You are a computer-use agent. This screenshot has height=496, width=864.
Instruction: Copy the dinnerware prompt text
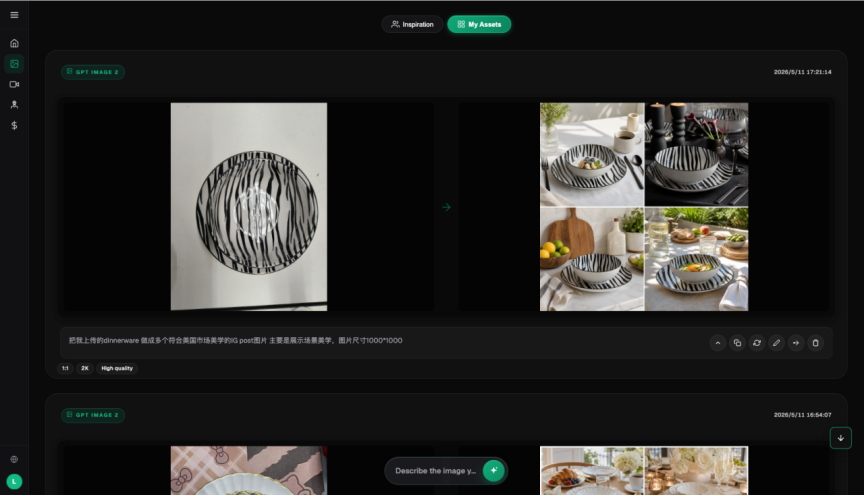click(737, 343)
